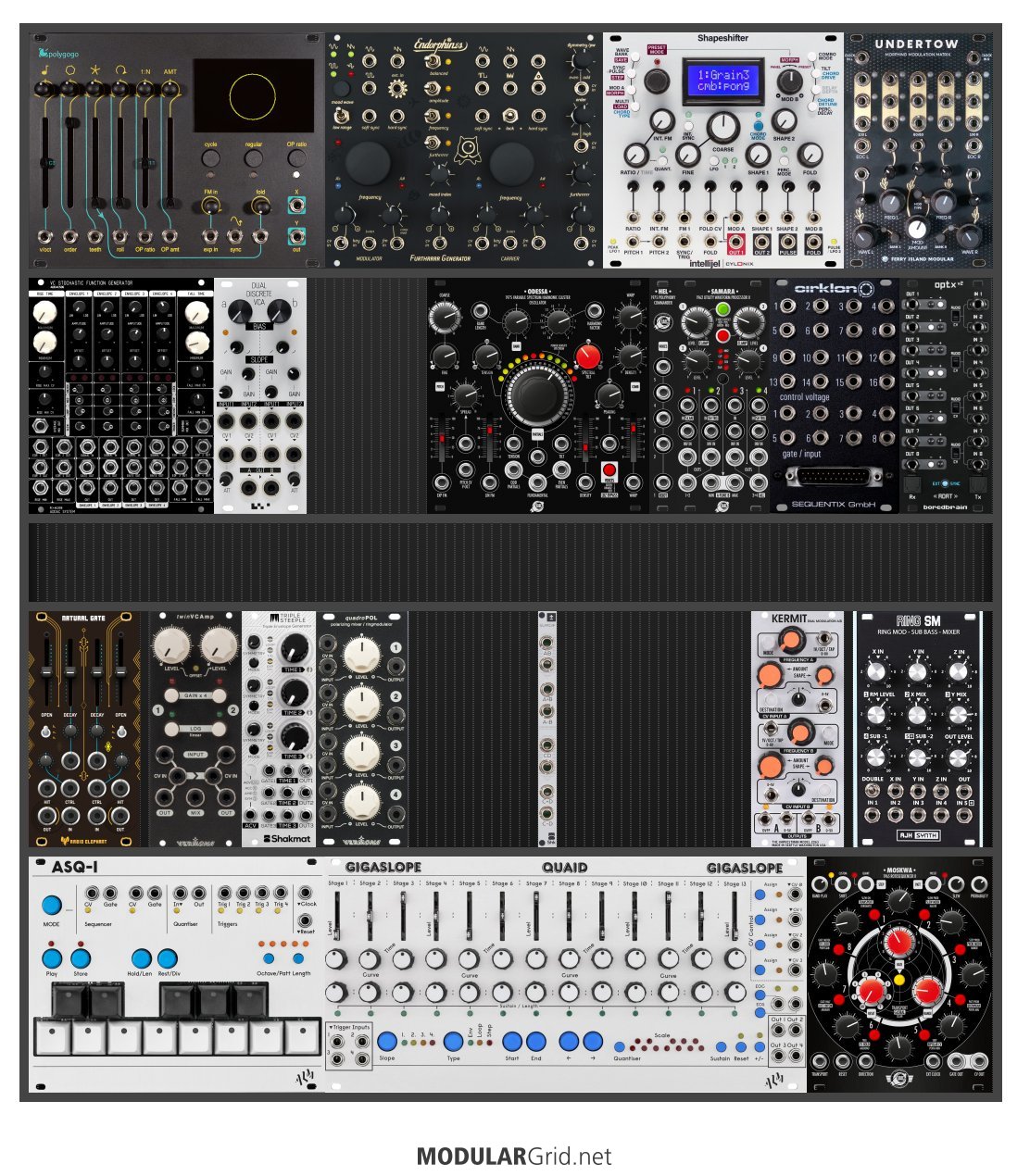Click the Ring SM OUT LEVEL knob
Screen dimensions: 1030x1176
[x=959, y=757]
